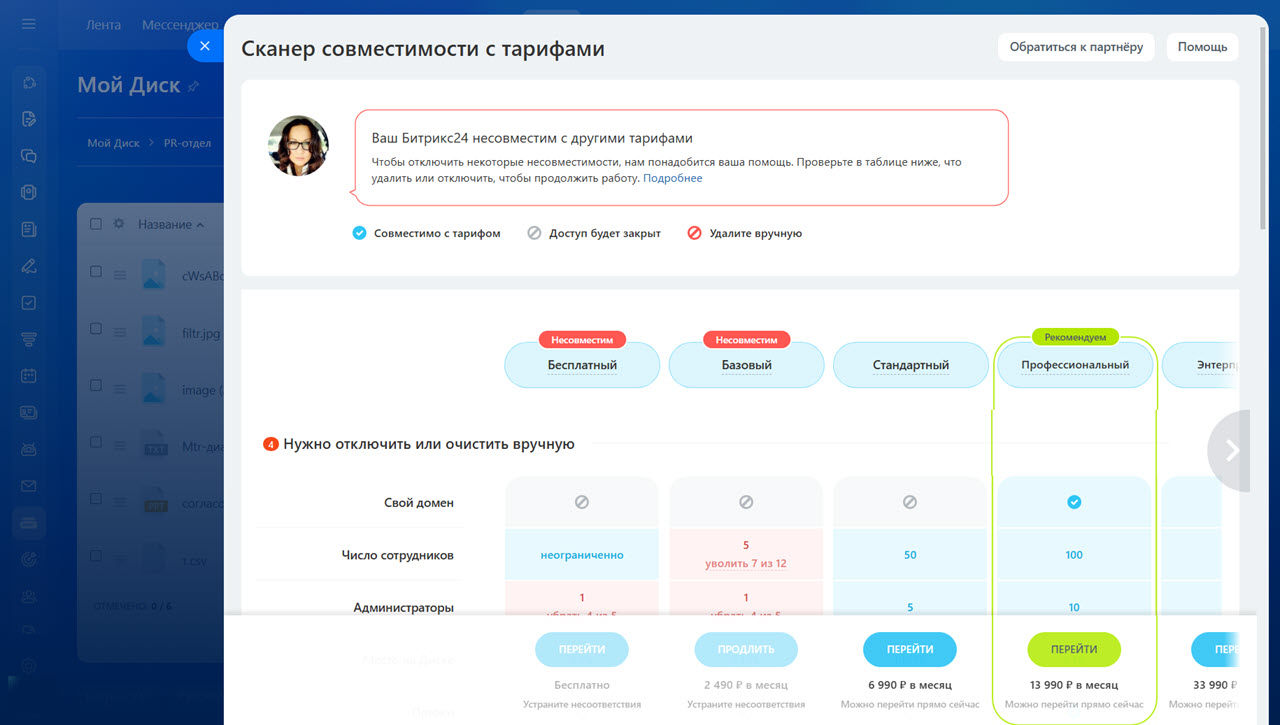Click ПЕРЕЙТИ for 6 990 ₽ Standard plan
1280x725 pixels.
(x=910, y=649)
